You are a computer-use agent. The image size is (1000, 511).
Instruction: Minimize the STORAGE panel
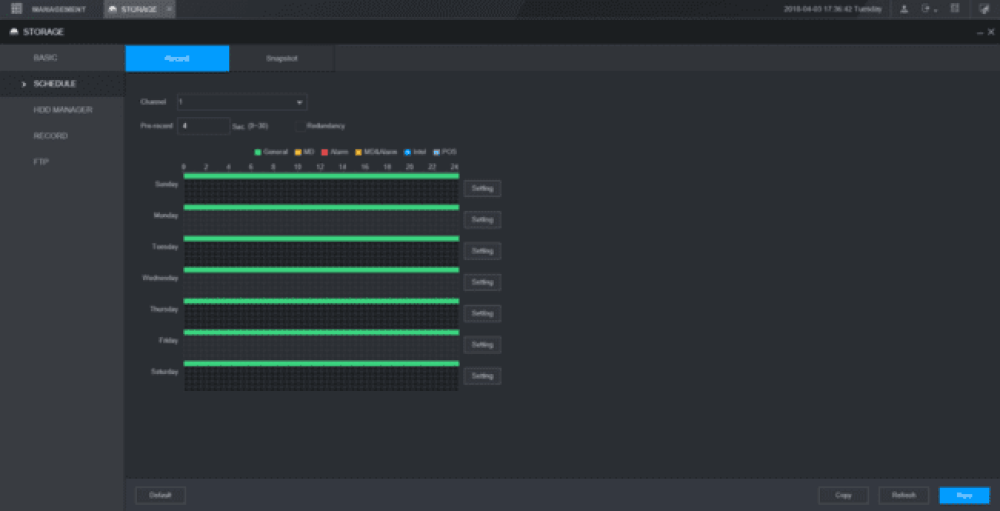click(980, 33)
